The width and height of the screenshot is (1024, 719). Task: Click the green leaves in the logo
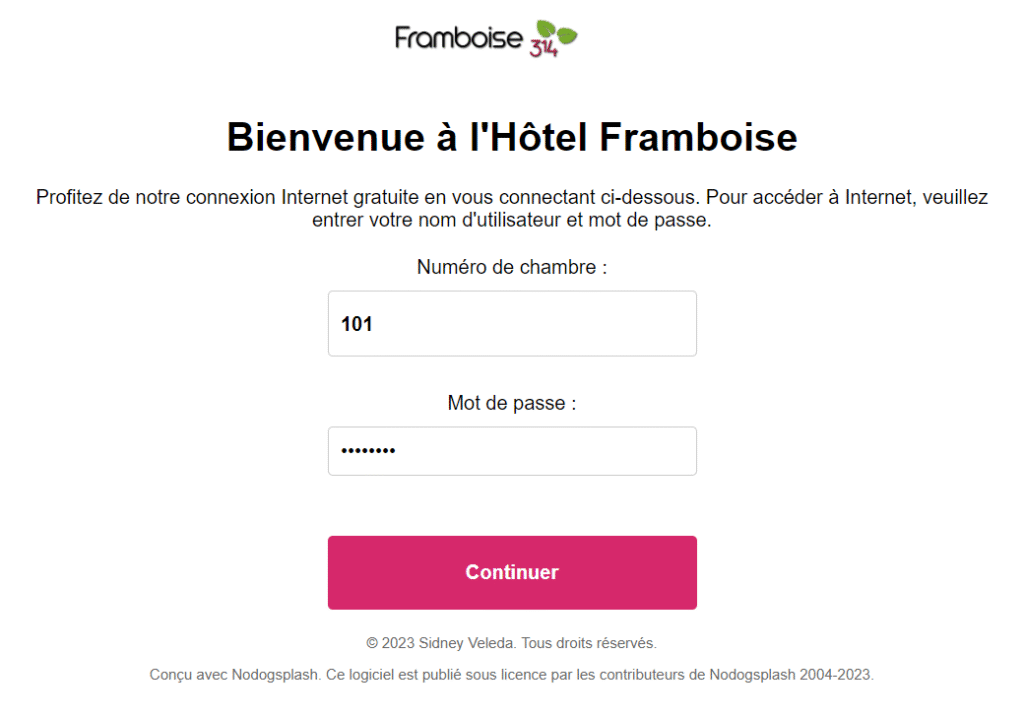[x=557, y=33]
